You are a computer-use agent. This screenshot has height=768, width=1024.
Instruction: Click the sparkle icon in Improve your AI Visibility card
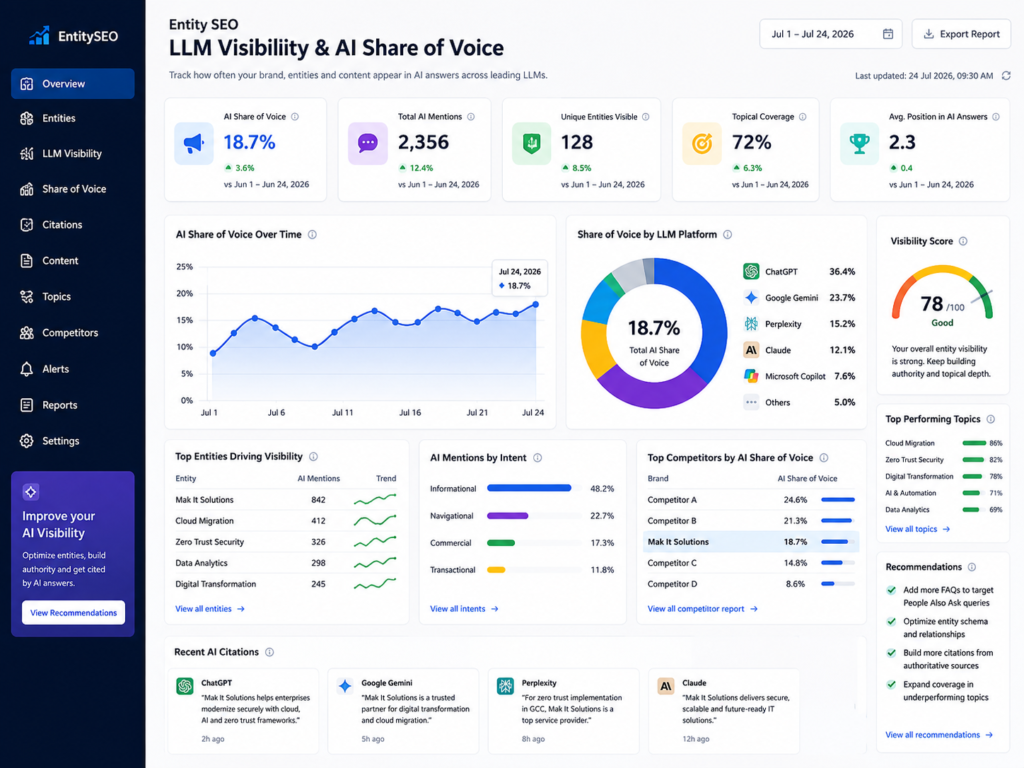31,492
